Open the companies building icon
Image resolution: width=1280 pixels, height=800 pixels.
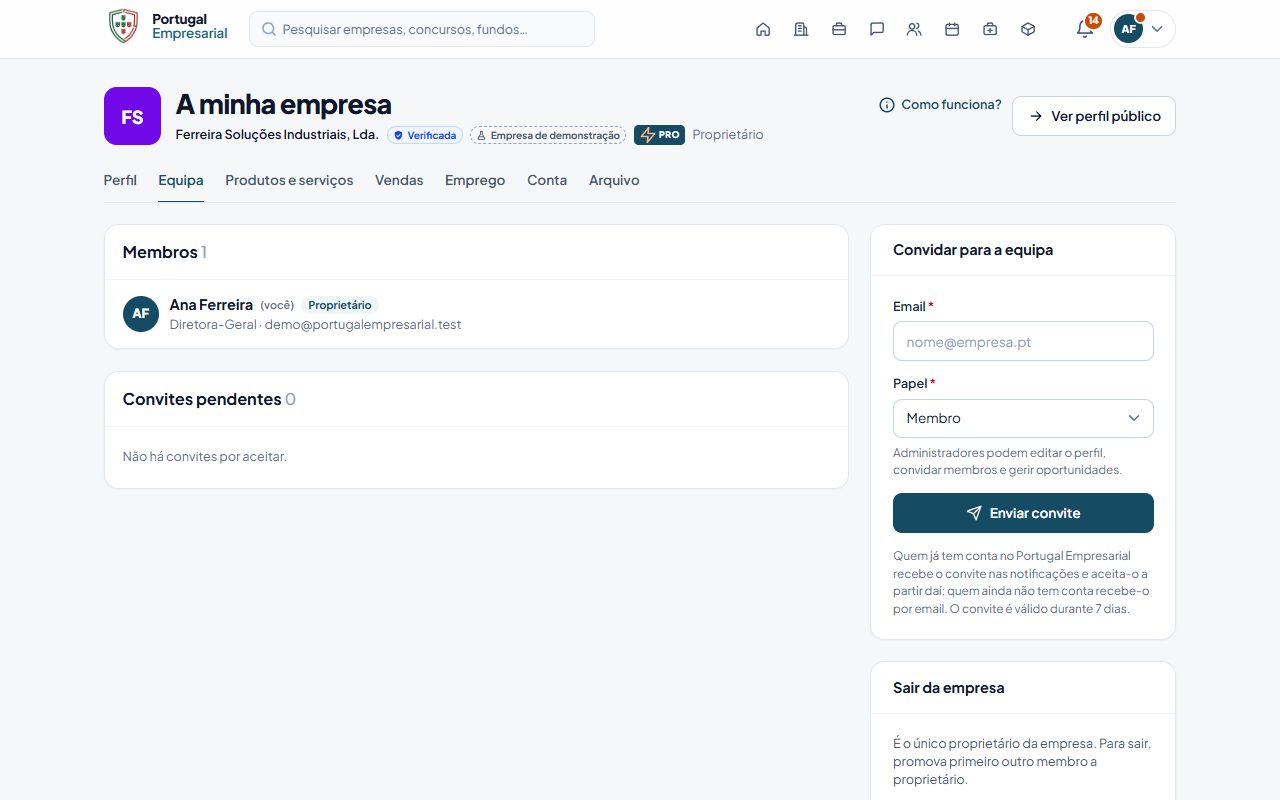801,29
